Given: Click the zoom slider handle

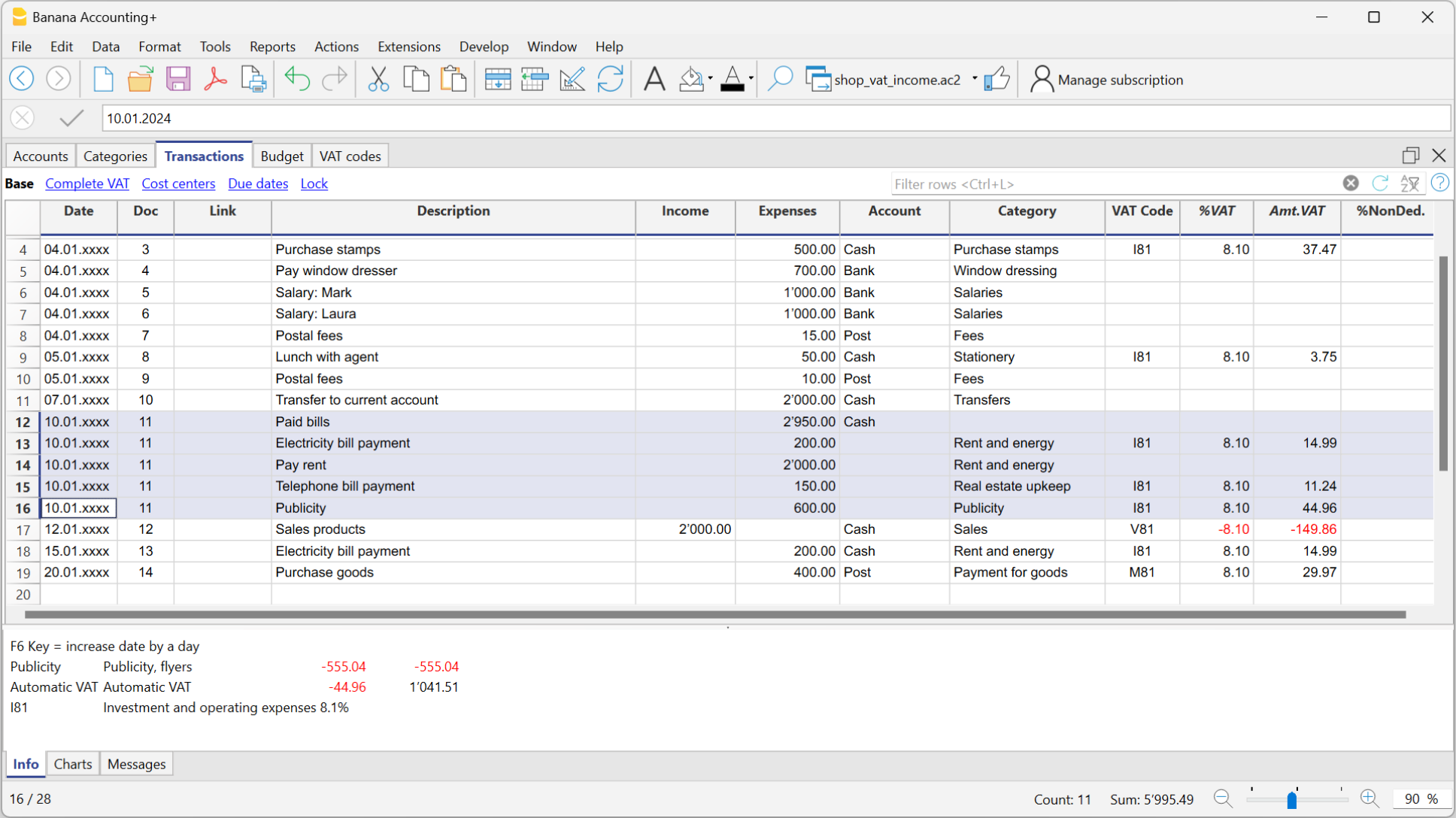Looking at the screenshot, I should pyautogui.click(x=1291, y=799).
